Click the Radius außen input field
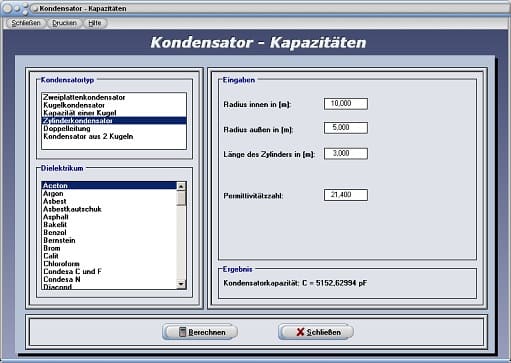Viewport: 511px width, 363px height. coord(346,128)
